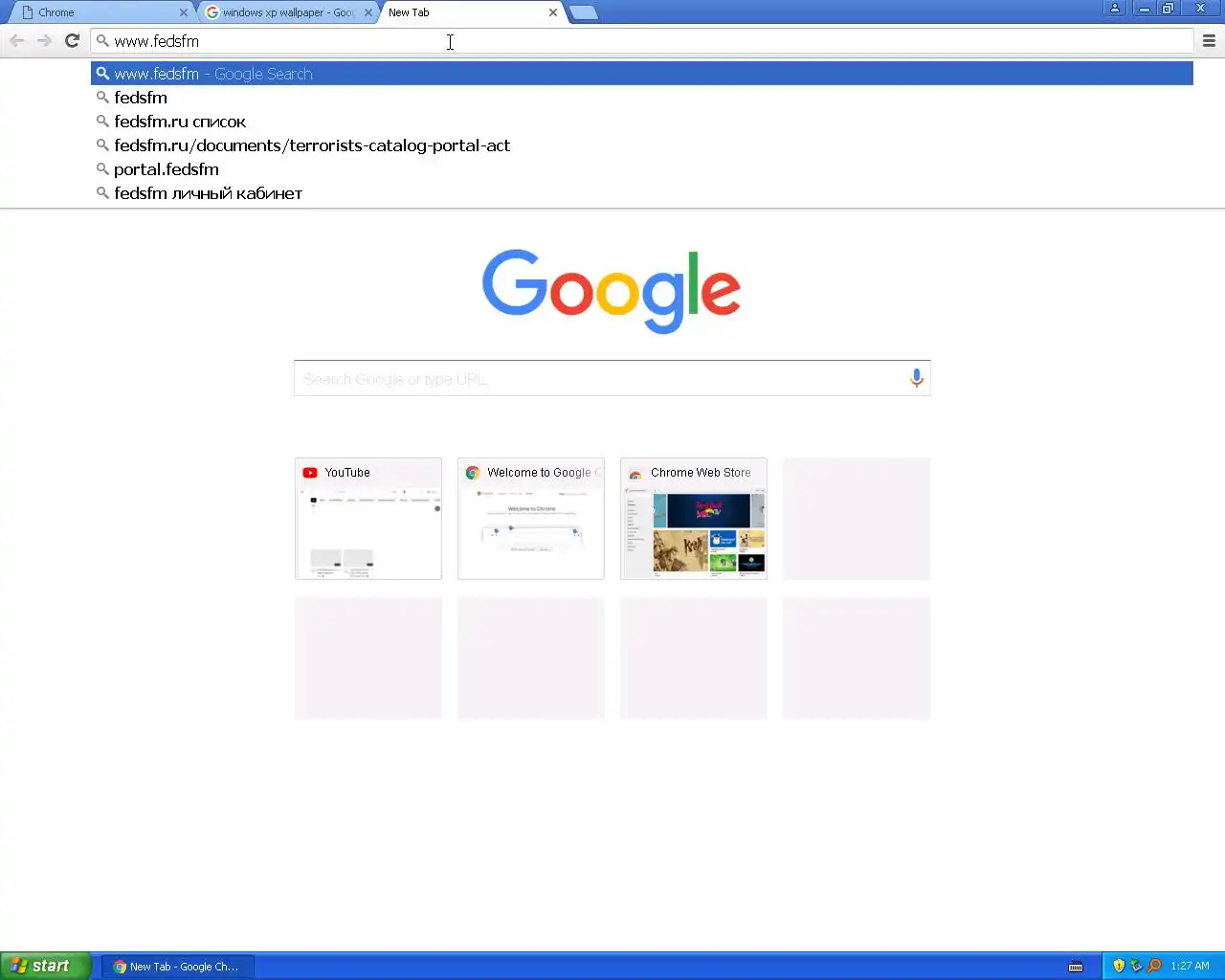
Task: Choose 'fedsfm личный кабинет' suggestion
Action: pos(641,193)
